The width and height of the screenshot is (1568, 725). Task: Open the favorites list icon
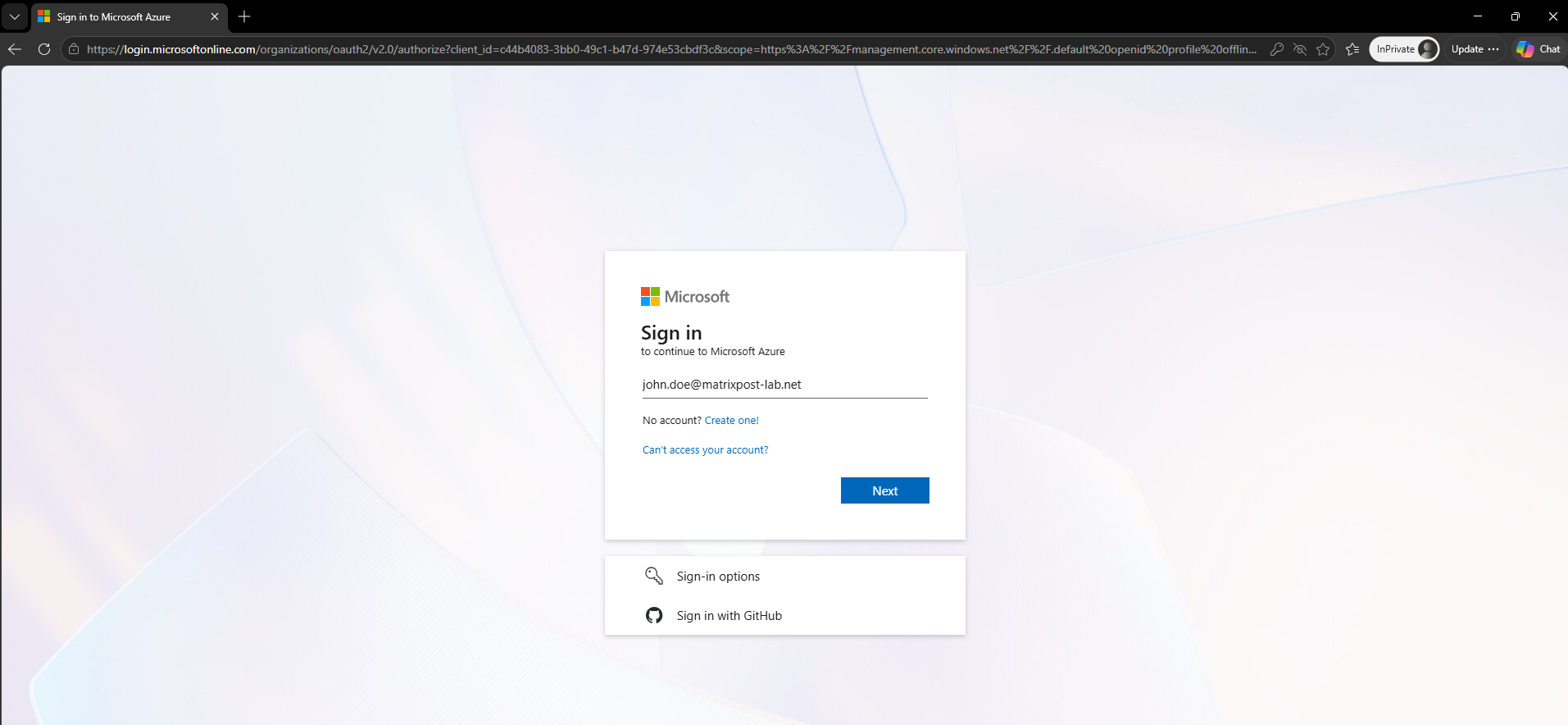pos(1352,49)
